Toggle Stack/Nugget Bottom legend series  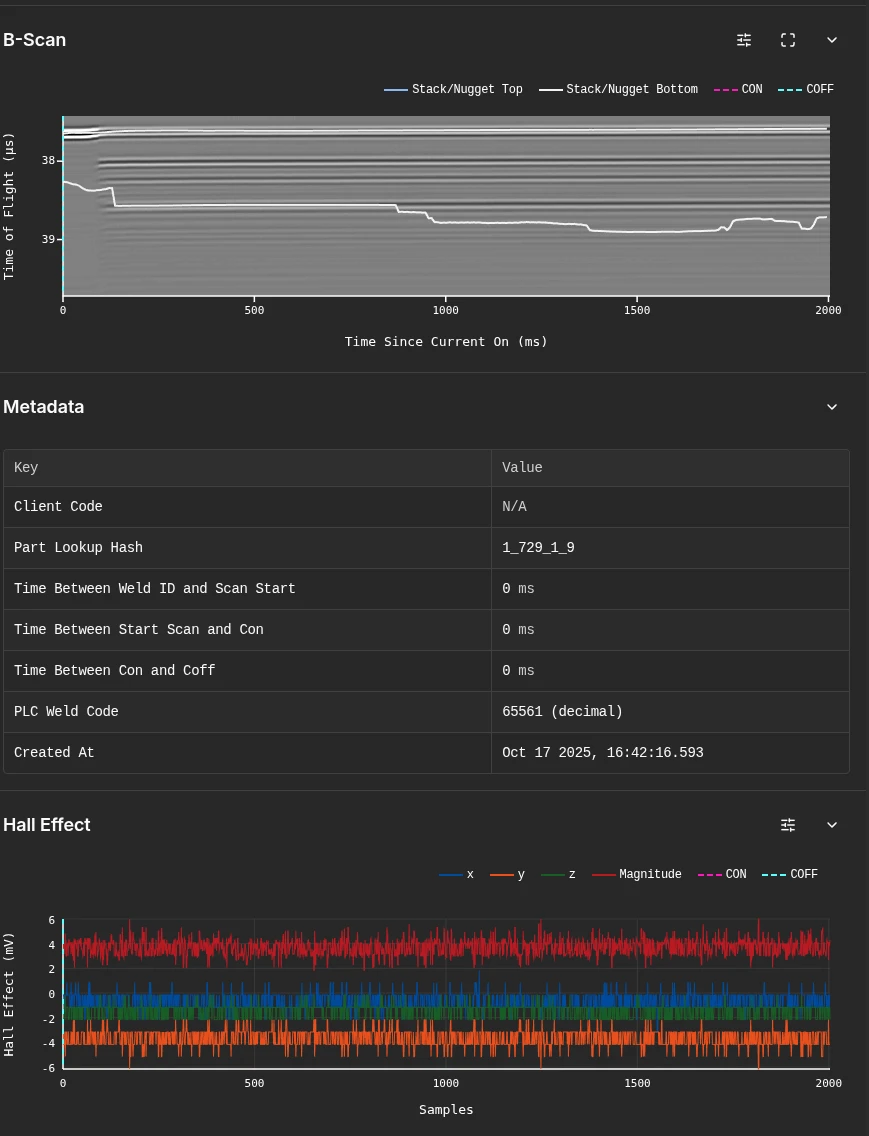pyautogui.click(x=619, y=90)
